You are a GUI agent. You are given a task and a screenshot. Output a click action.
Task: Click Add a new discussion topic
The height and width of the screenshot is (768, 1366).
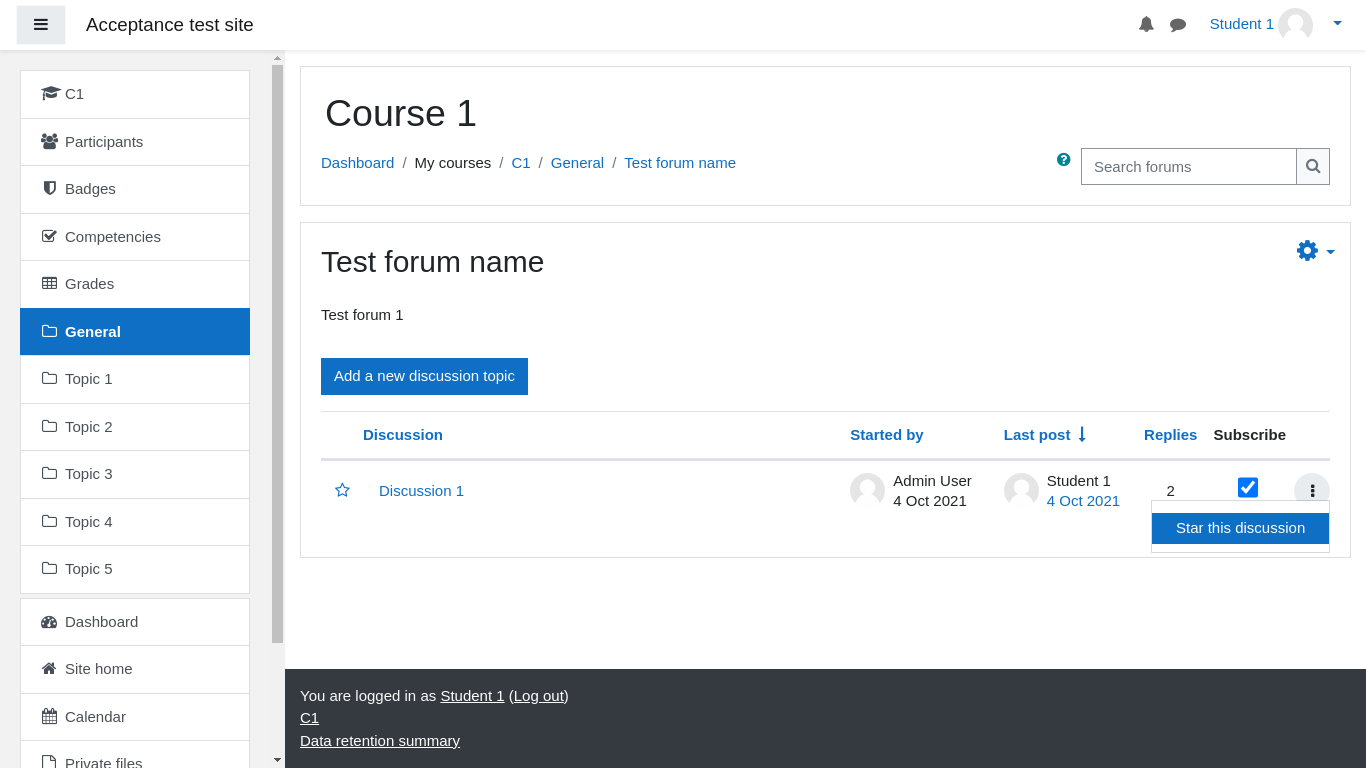pyautogui.click(x=424, y=376)
